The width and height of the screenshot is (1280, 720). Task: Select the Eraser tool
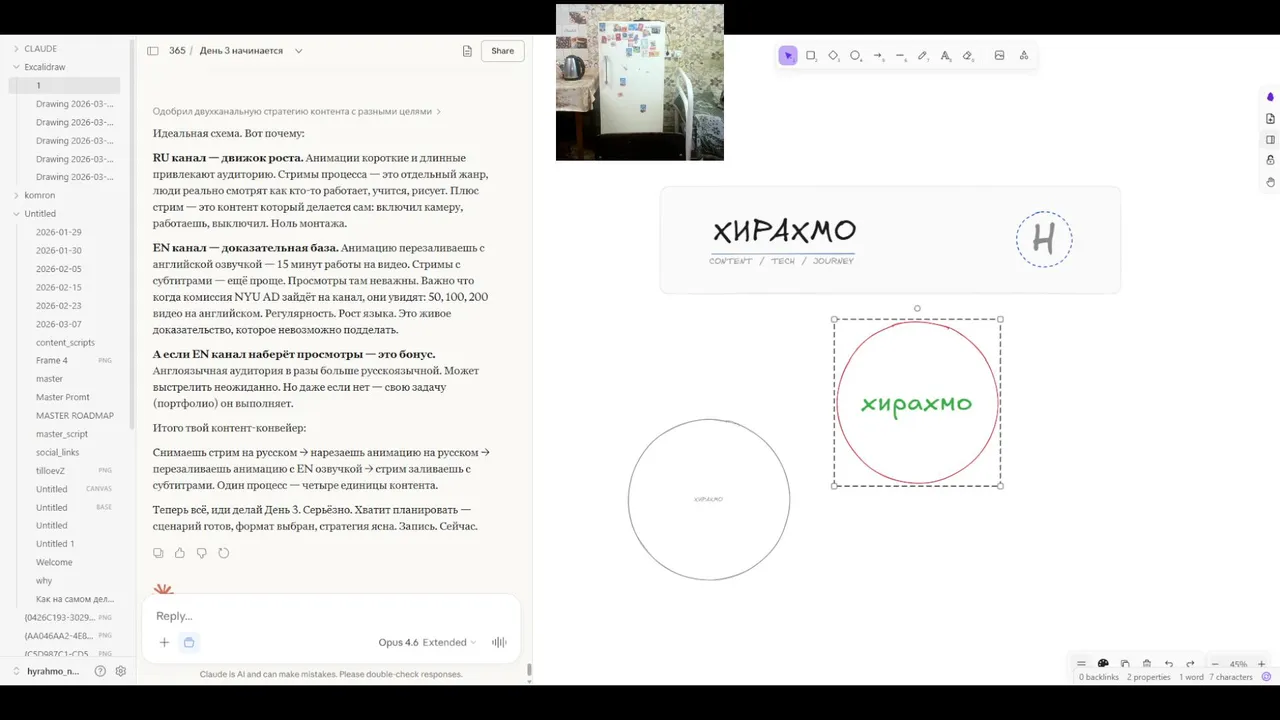967,56
